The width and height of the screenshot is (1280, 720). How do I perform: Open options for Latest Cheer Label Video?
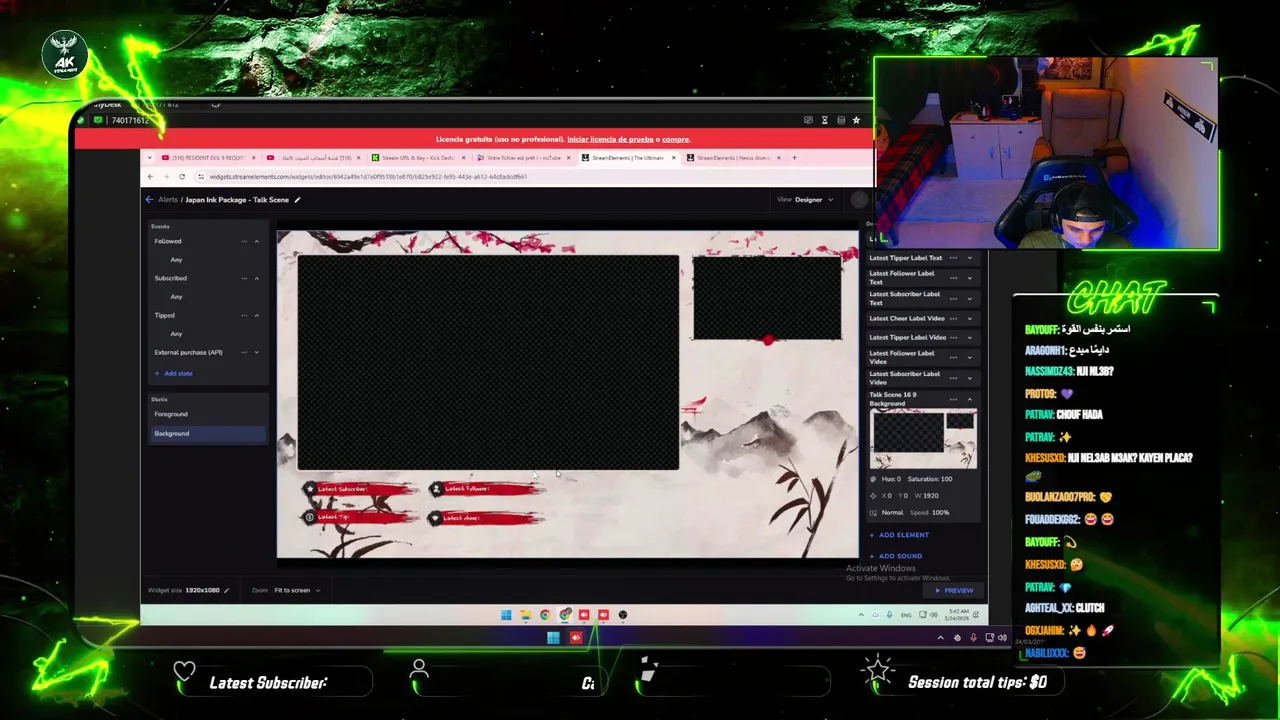click(x=953, y=319)
